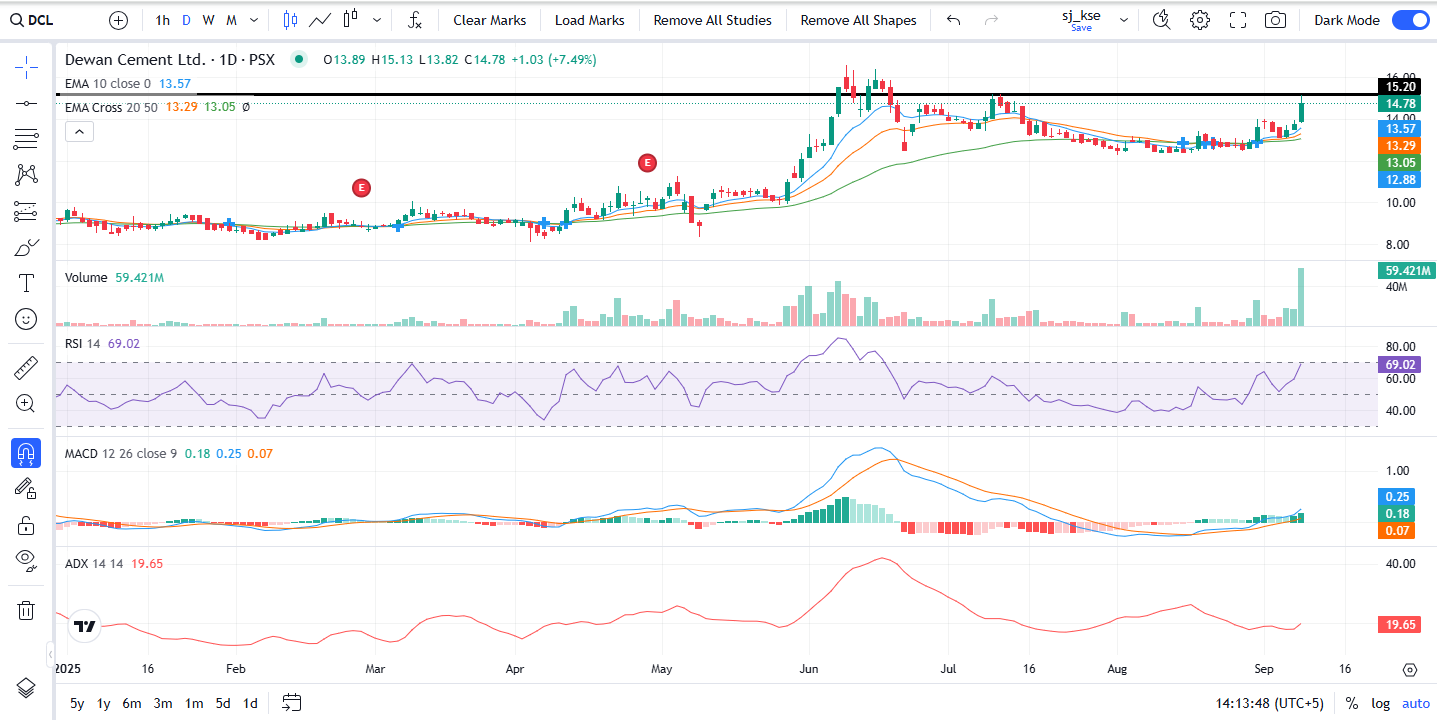Enter fullscreen mode
The width and height of the screenshot is (1437, 720).
pyautogui.click(x=1238, y=20)
